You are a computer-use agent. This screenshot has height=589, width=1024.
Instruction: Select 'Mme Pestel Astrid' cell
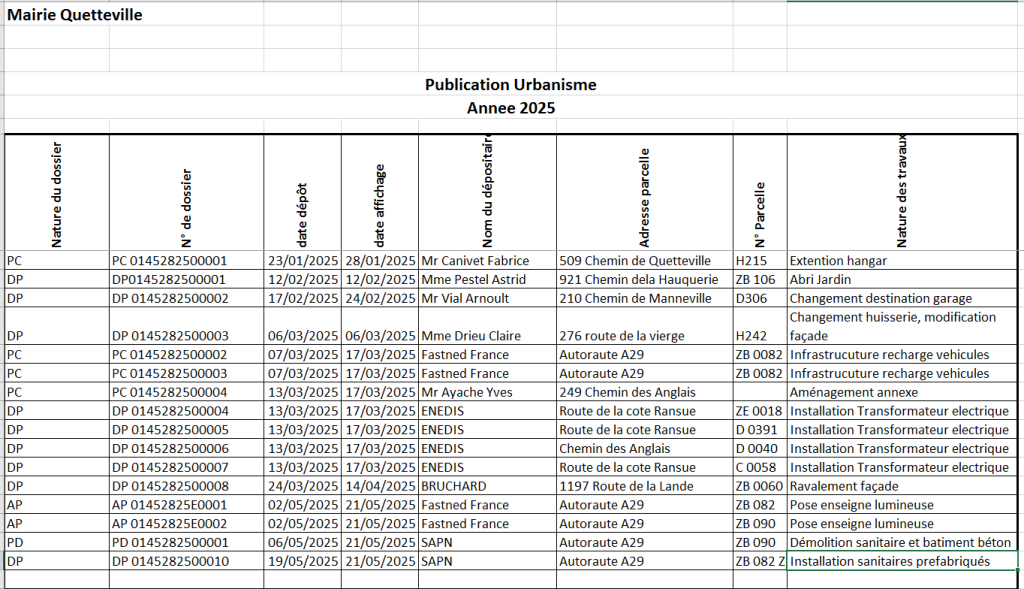coord(487,279)
